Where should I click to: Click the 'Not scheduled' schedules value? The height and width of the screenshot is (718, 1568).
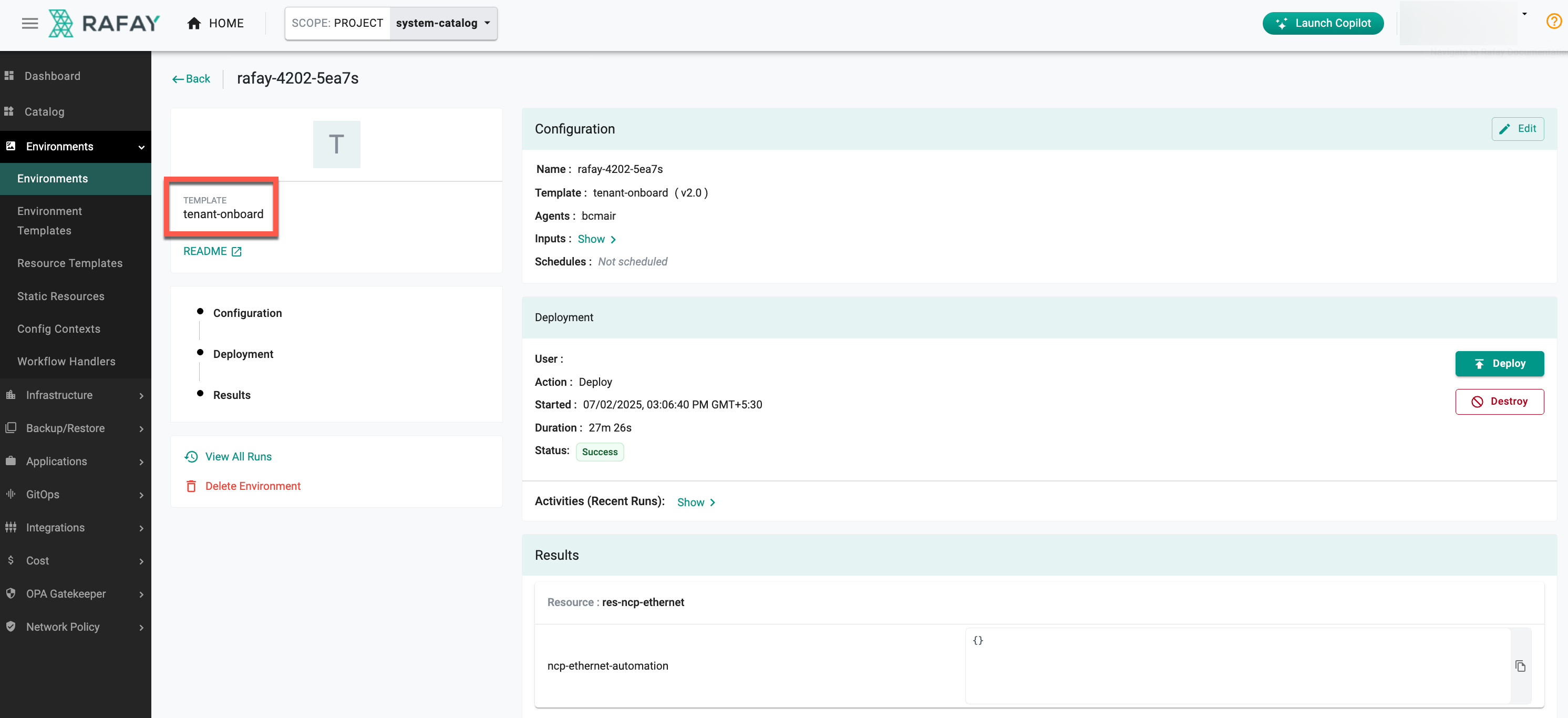click(633, 261)
